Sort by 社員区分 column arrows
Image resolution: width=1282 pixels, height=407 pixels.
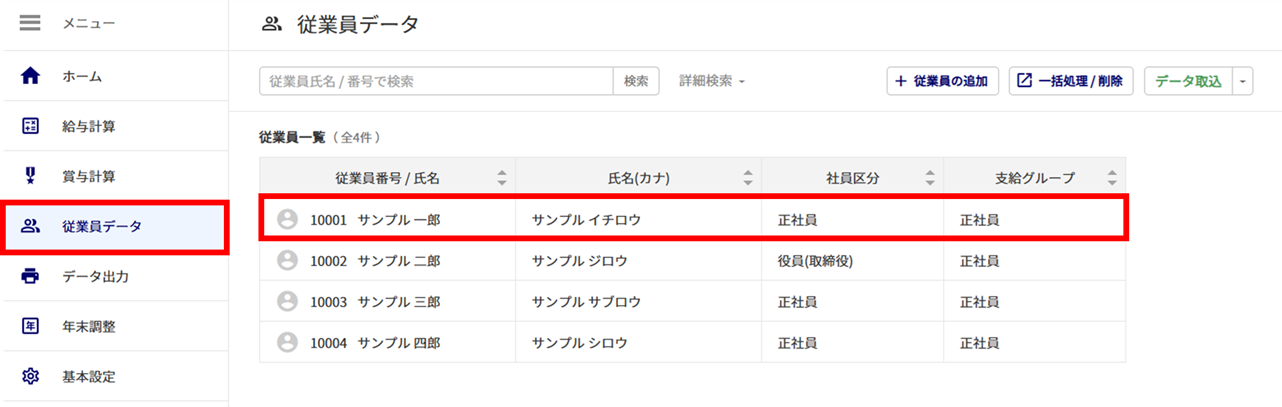tap(930, 178)
